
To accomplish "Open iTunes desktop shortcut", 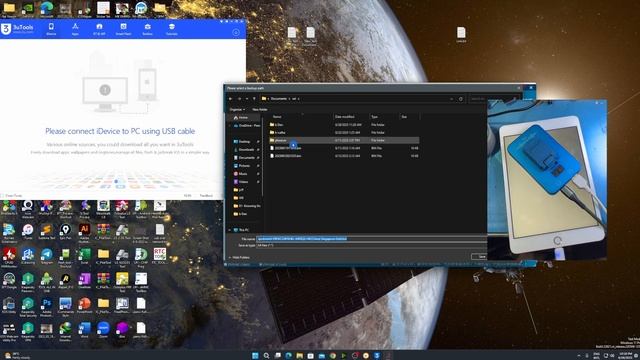I will [28, 232].
